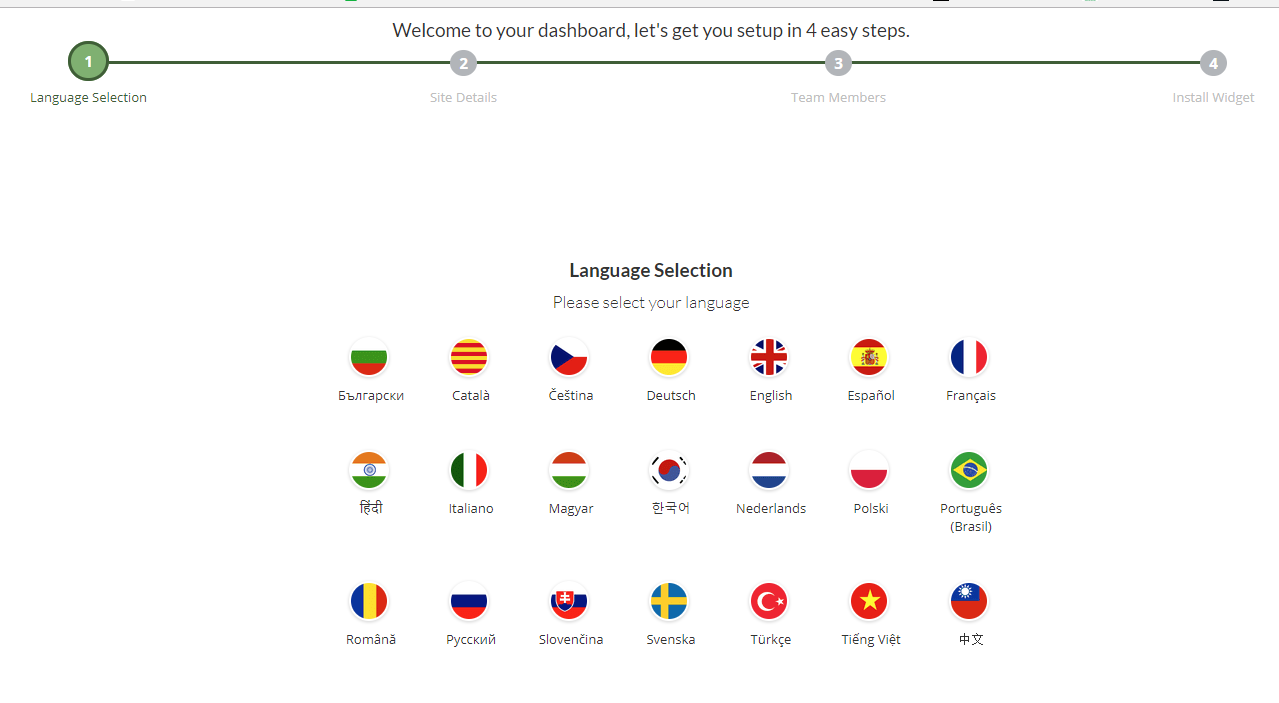
Task: Click the UK flag for English
Action: click(x=769, y=357)
